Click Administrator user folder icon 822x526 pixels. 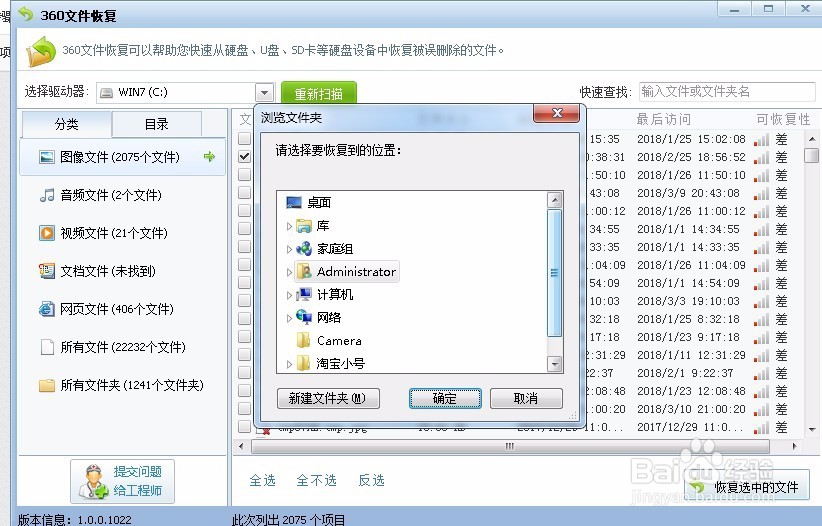coord(304,272)
